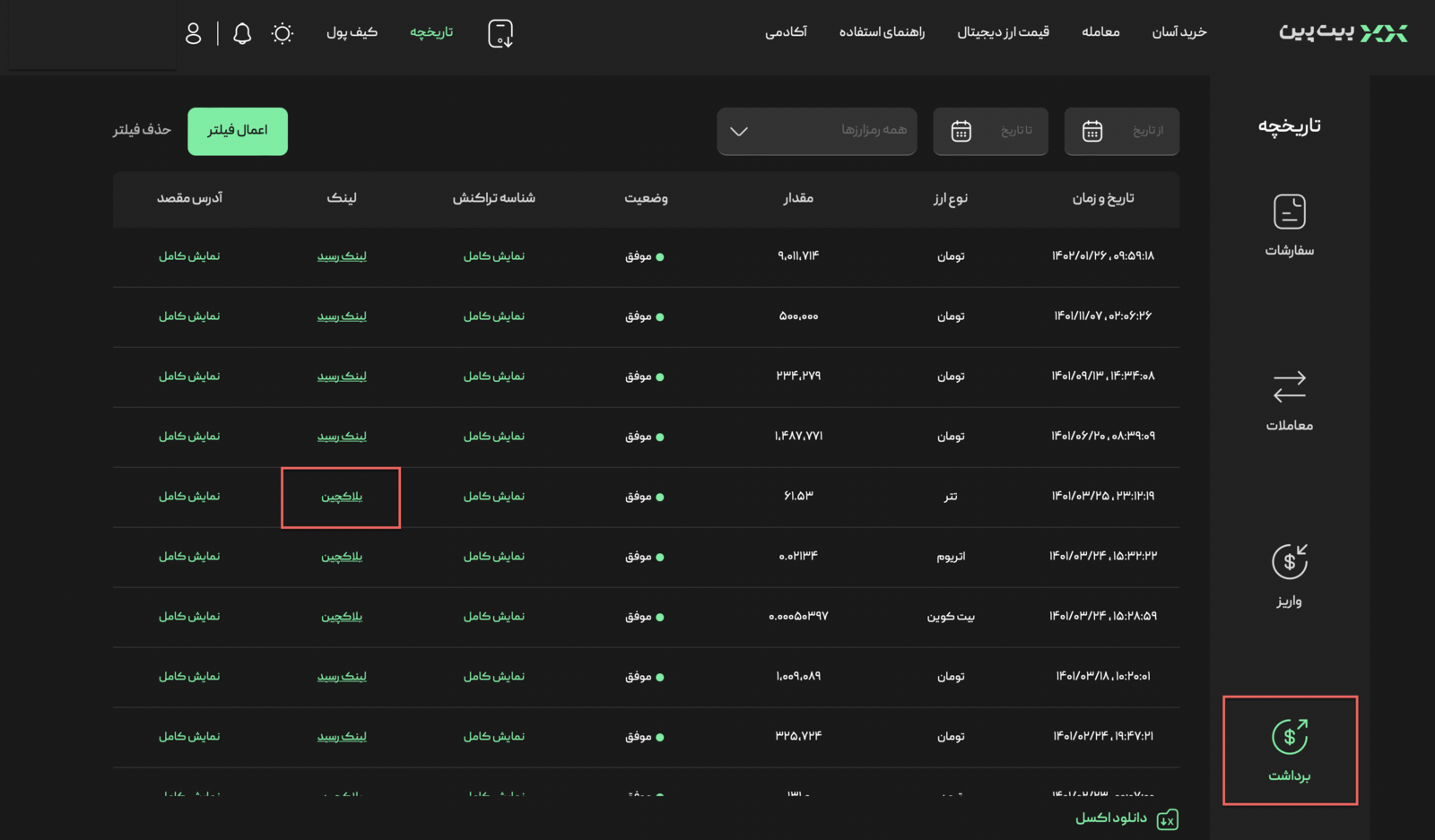Open the user profile icon
Image resolution: width=1435 pixels, height=840 pixels.
click(x=193, y=33)
